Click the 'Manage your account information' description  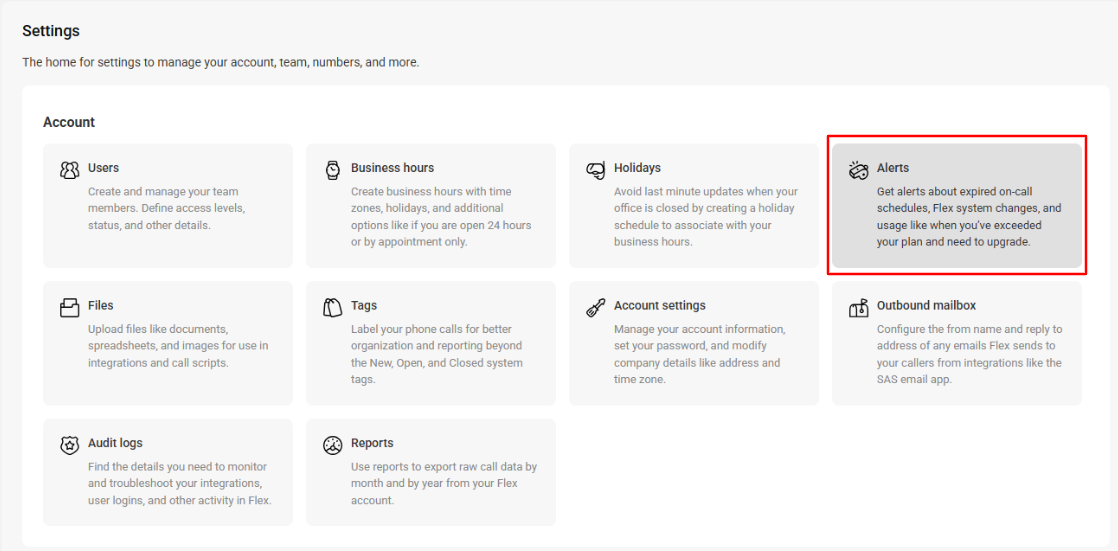(699, 354)
